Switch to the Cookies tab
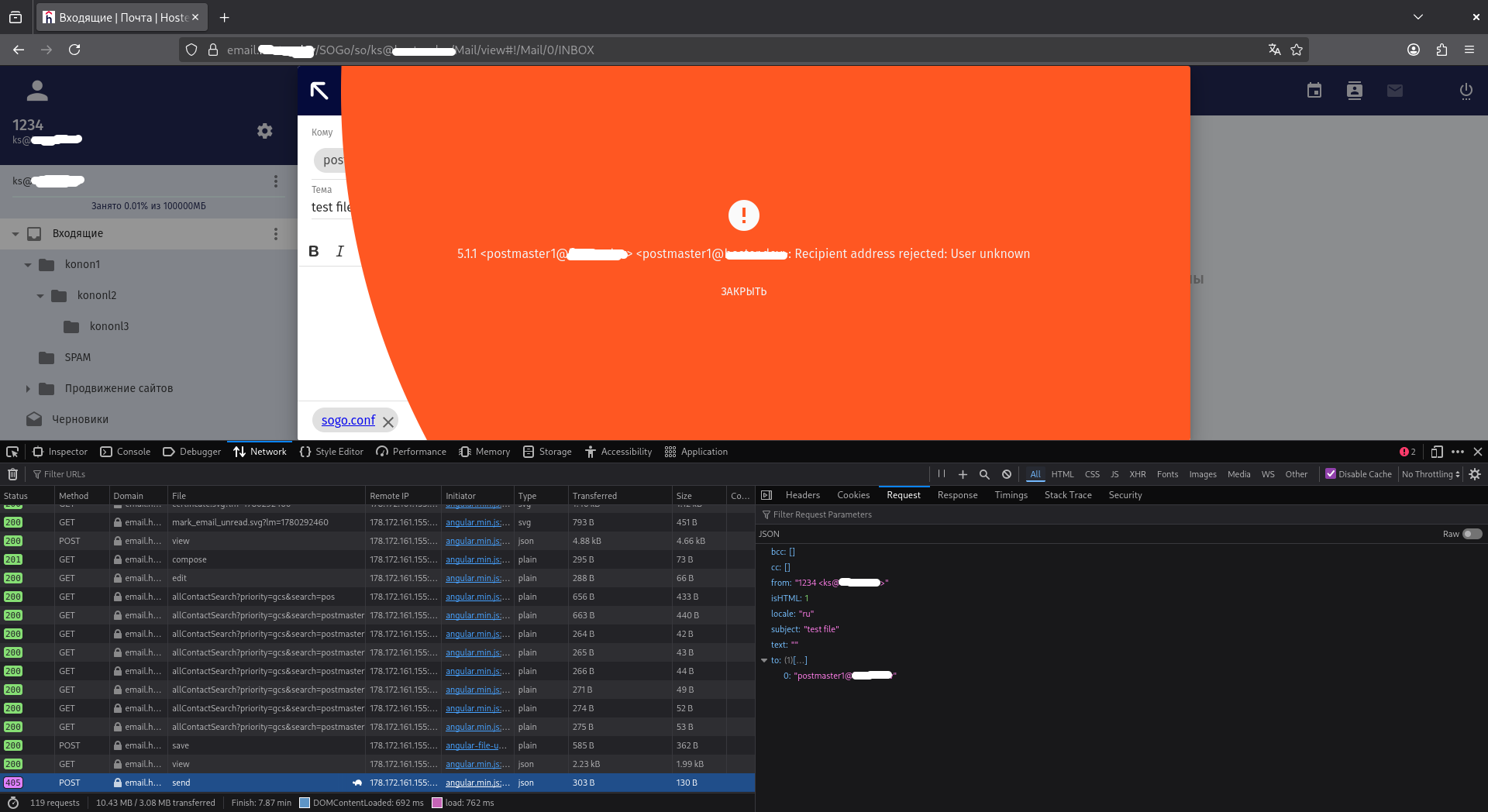The image size is (1488, 812). coord(853,495)
